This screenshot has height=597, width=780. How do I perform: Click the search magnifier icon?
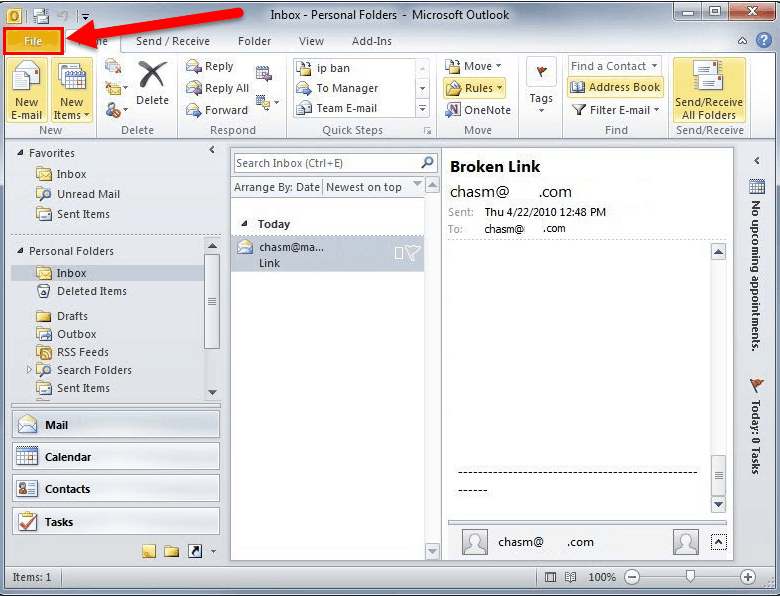coord(427,162)
